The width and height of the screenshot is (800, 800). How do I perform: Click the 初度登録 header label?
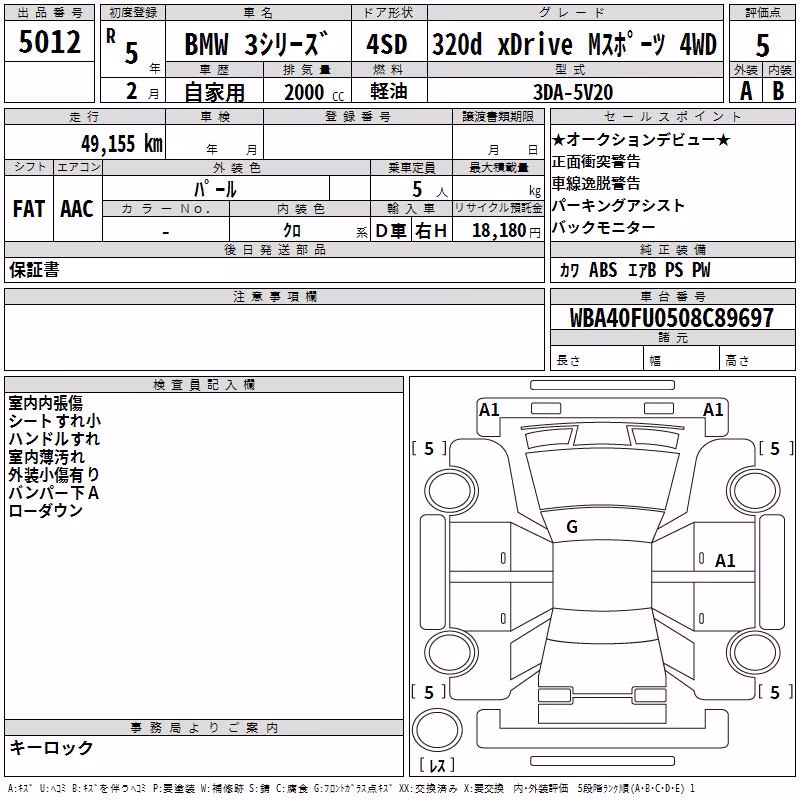point(133,13)
